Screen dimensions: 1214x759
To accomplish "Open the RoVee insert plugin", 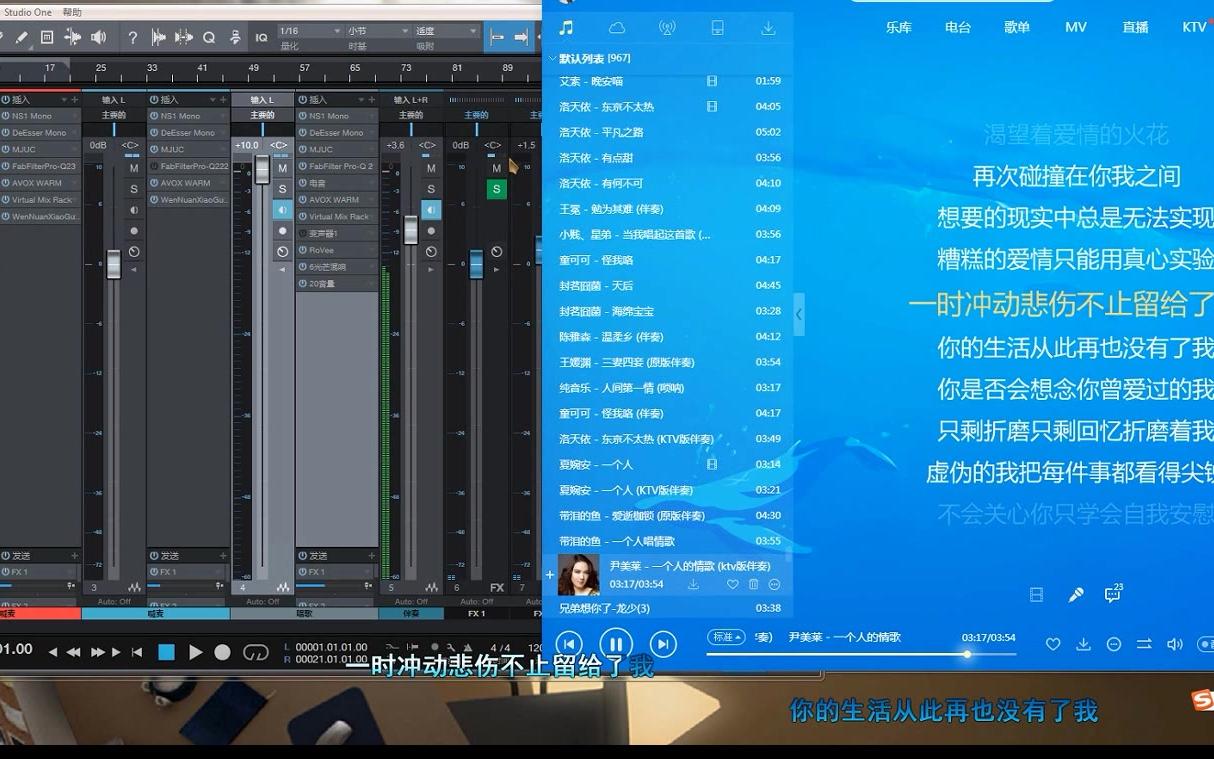I will 337,250.
